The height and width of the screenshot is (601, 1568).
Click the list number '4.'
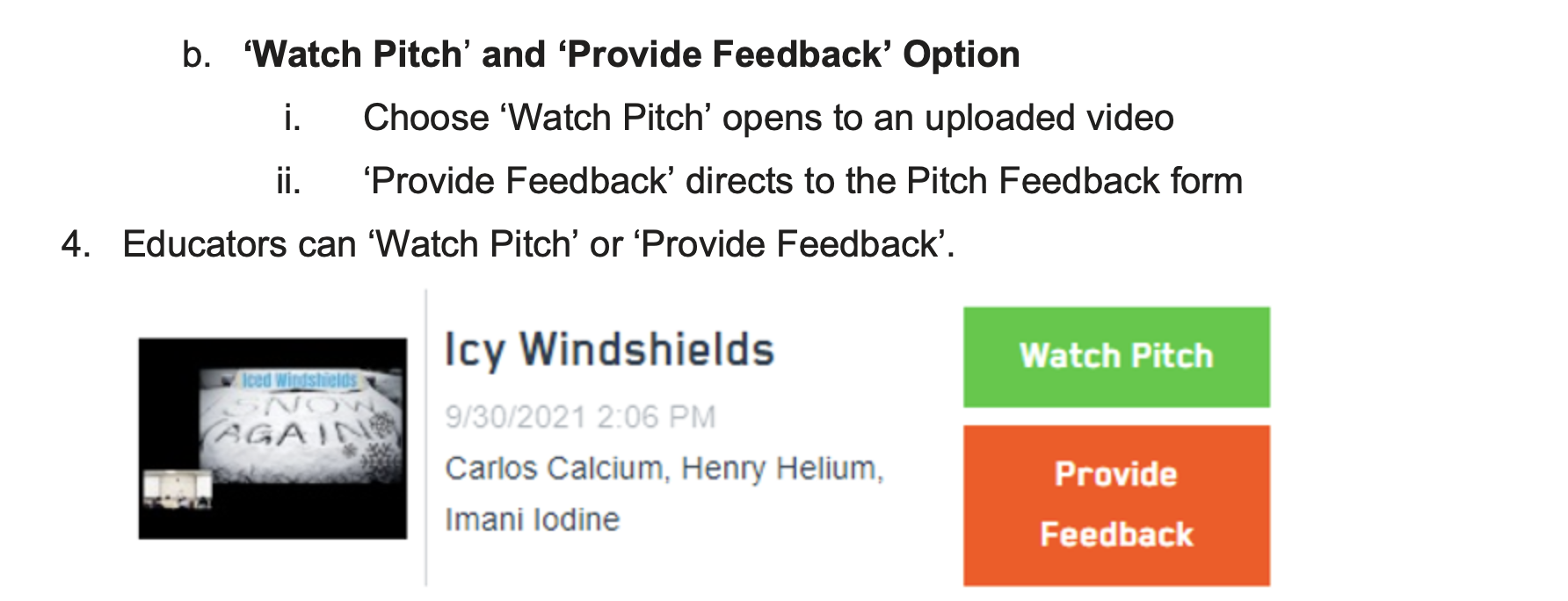76,244
